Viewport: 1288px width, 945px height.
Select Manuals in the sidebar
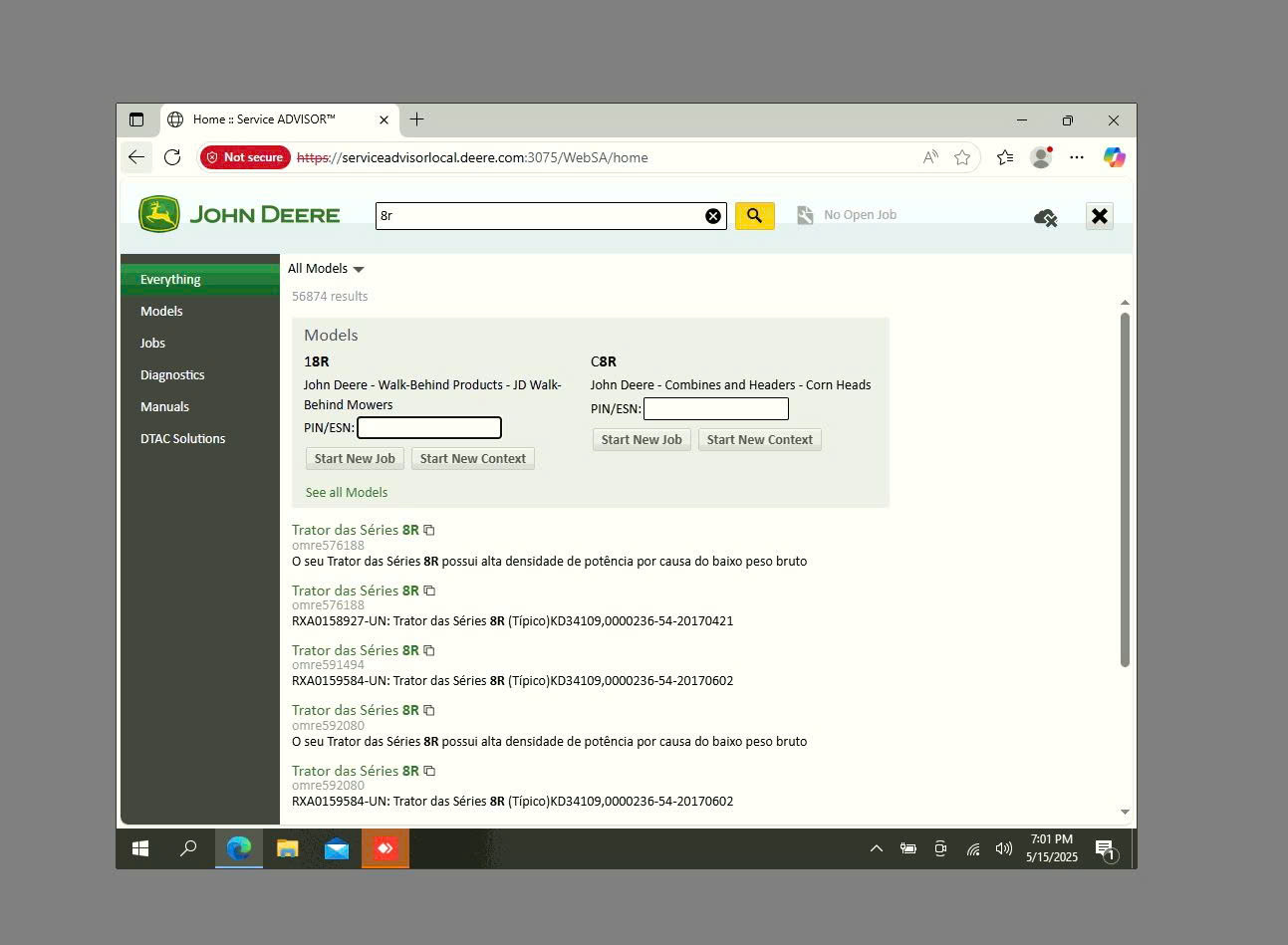[164, 406]
